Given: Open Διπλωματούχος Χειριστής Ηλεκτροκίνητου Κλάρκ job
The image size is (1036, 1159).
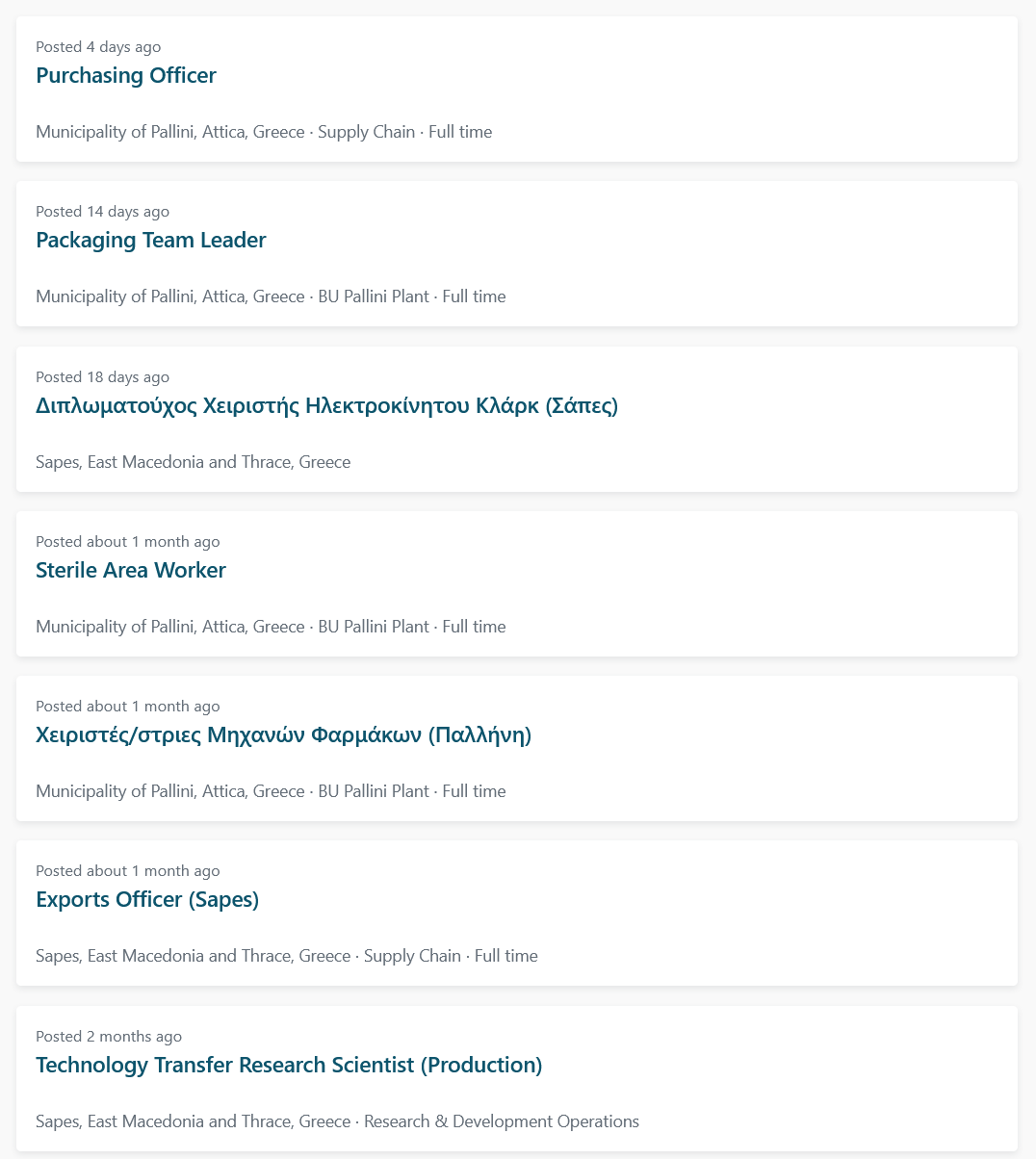Looking at the screenshot, I should [327, 405].
